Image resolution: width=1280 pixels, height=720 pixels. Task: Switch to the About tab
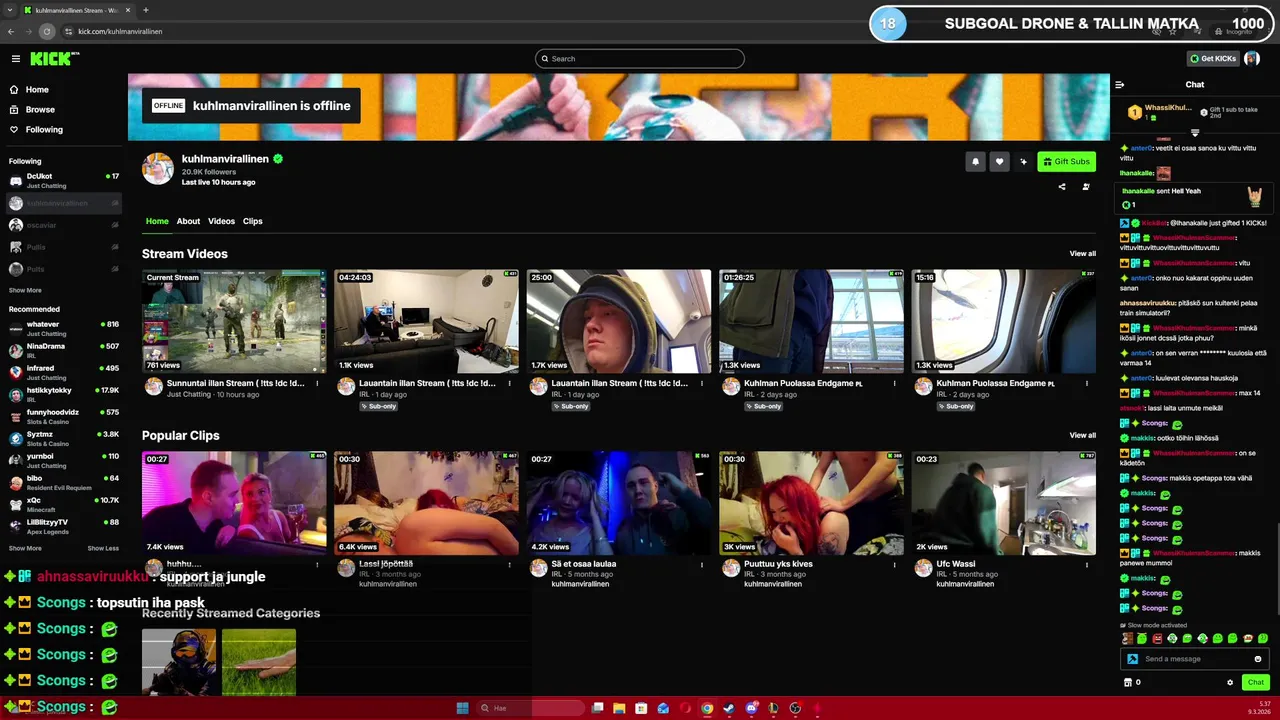pos(188,221)
